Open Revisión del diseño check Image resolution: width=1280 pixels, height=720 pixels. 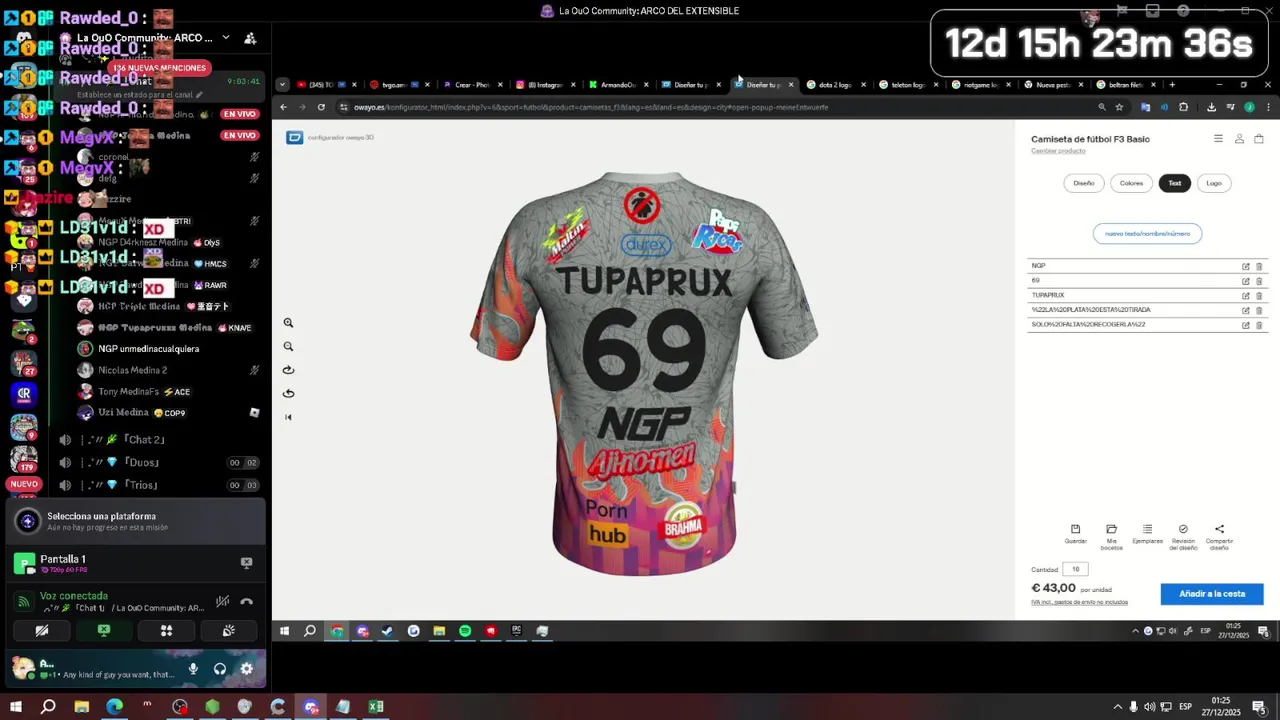(1183, 536)
